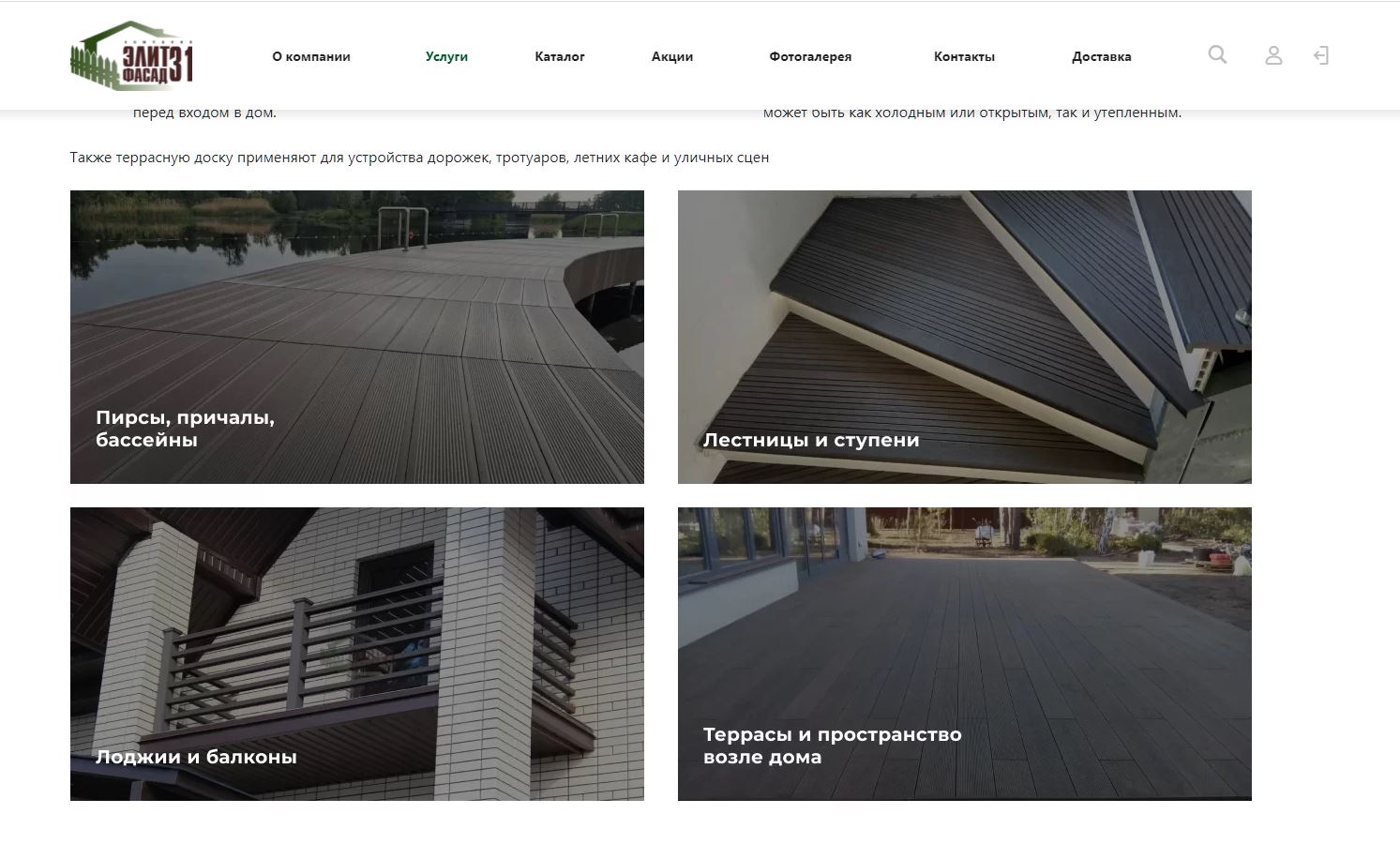Open the Пирсы, причалы, бассейны card
This screenshot has height=844, width=1400.
coord(357,337)
